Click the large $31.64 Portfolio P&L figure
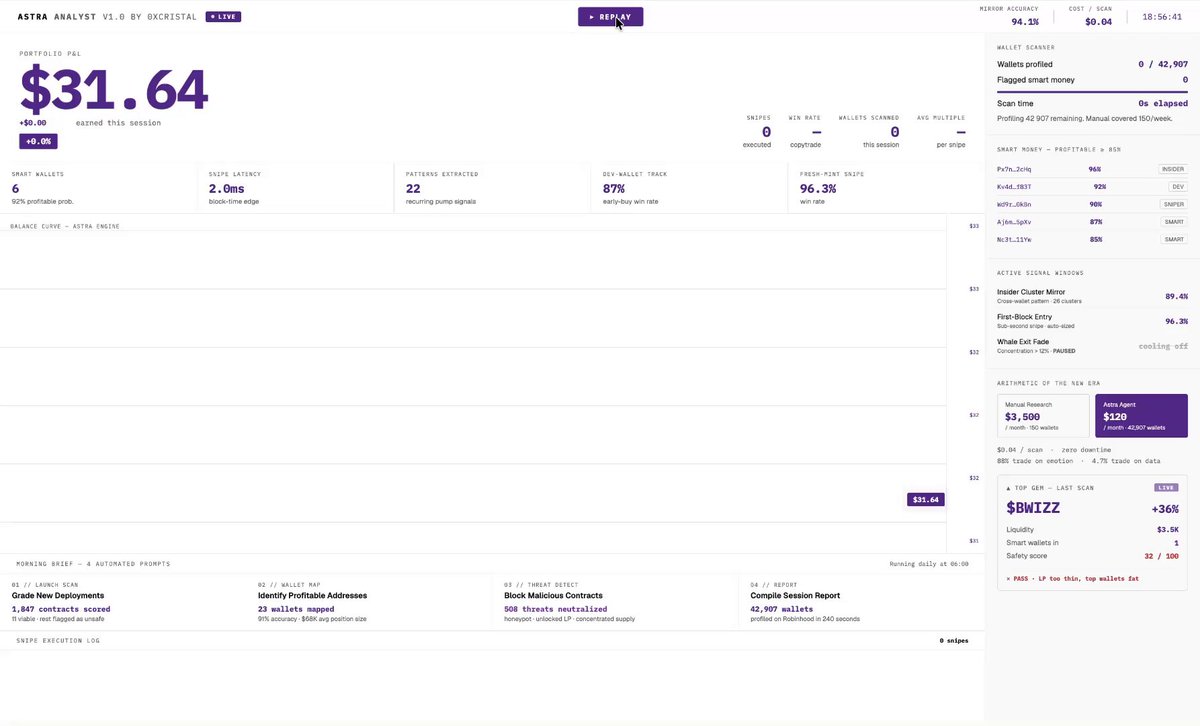This screenshot has width=1200, height=726. pos(114,89)
